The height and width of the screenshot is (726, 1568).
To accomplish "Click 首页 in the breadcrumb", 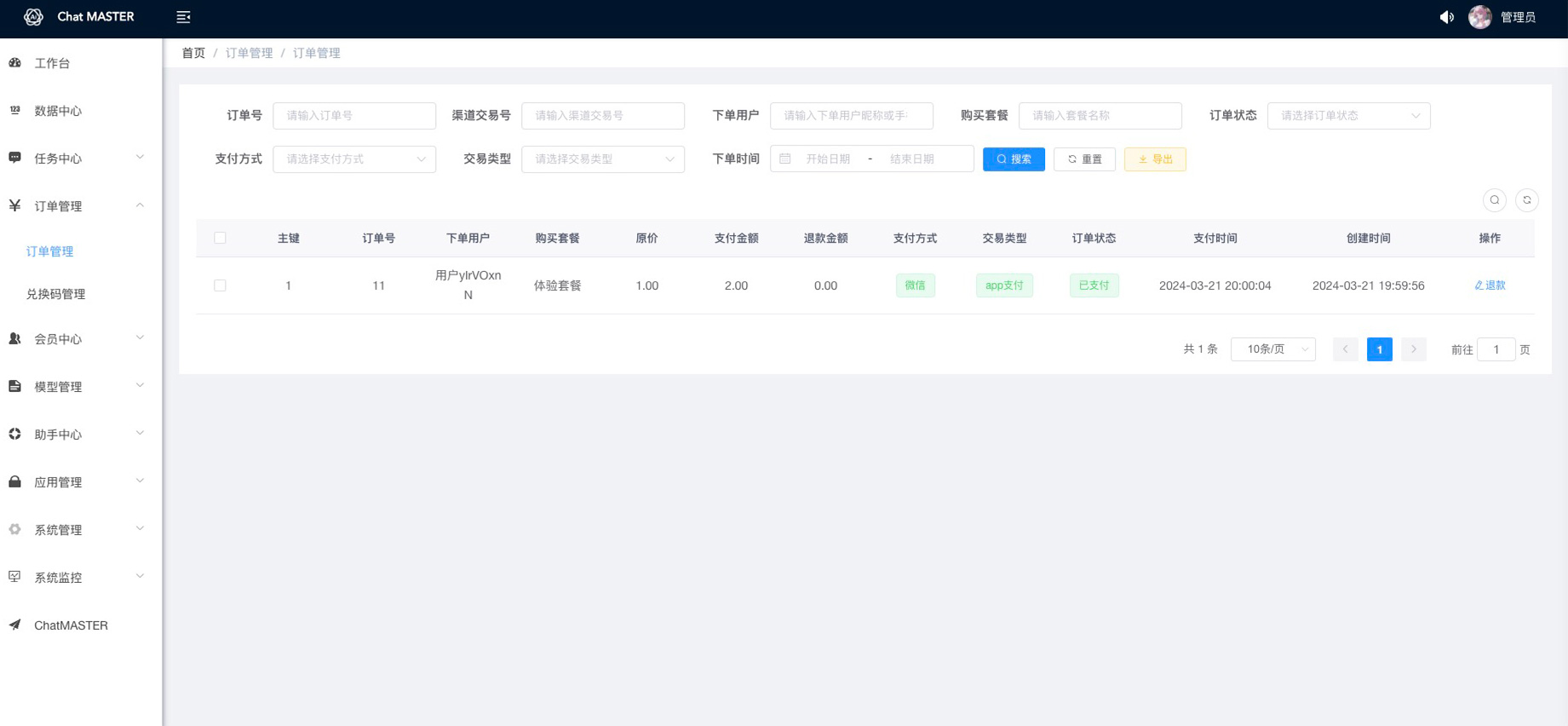I will click(193, 53).
